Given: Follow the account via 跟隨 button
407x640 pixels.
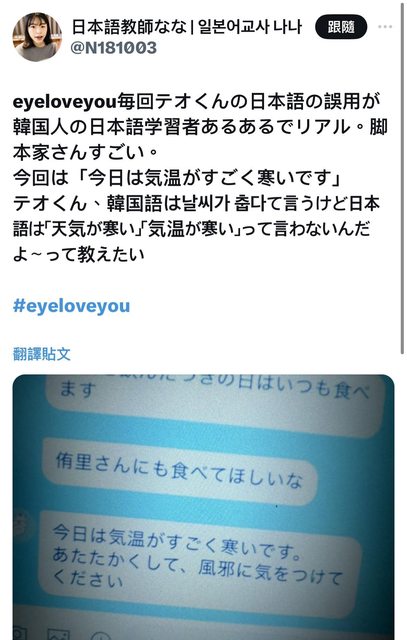Looking at the screenshot, I should pyautogui.click(x=341, y=27).
